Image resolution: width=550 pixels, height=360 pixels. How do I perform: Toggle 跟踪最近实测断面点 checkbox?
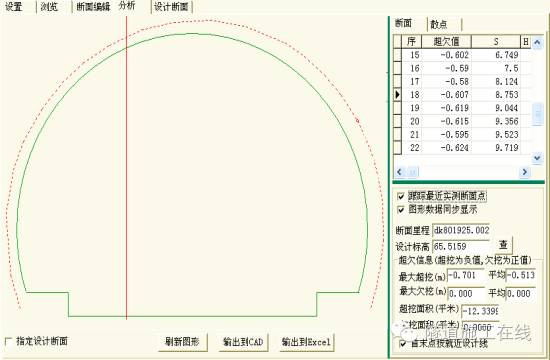401,196
